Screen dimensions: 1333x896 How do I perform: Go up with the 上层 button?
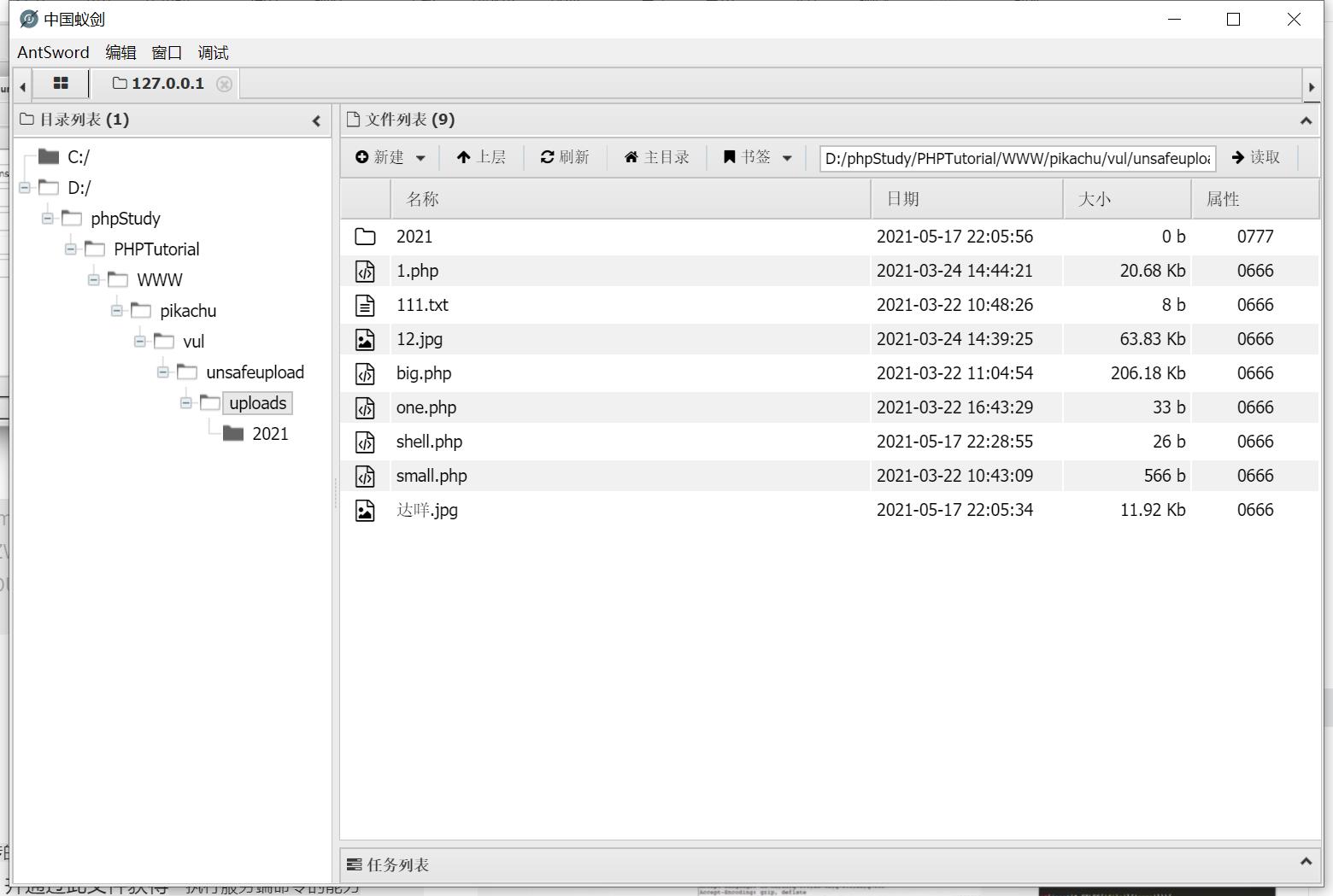(481, 157)
